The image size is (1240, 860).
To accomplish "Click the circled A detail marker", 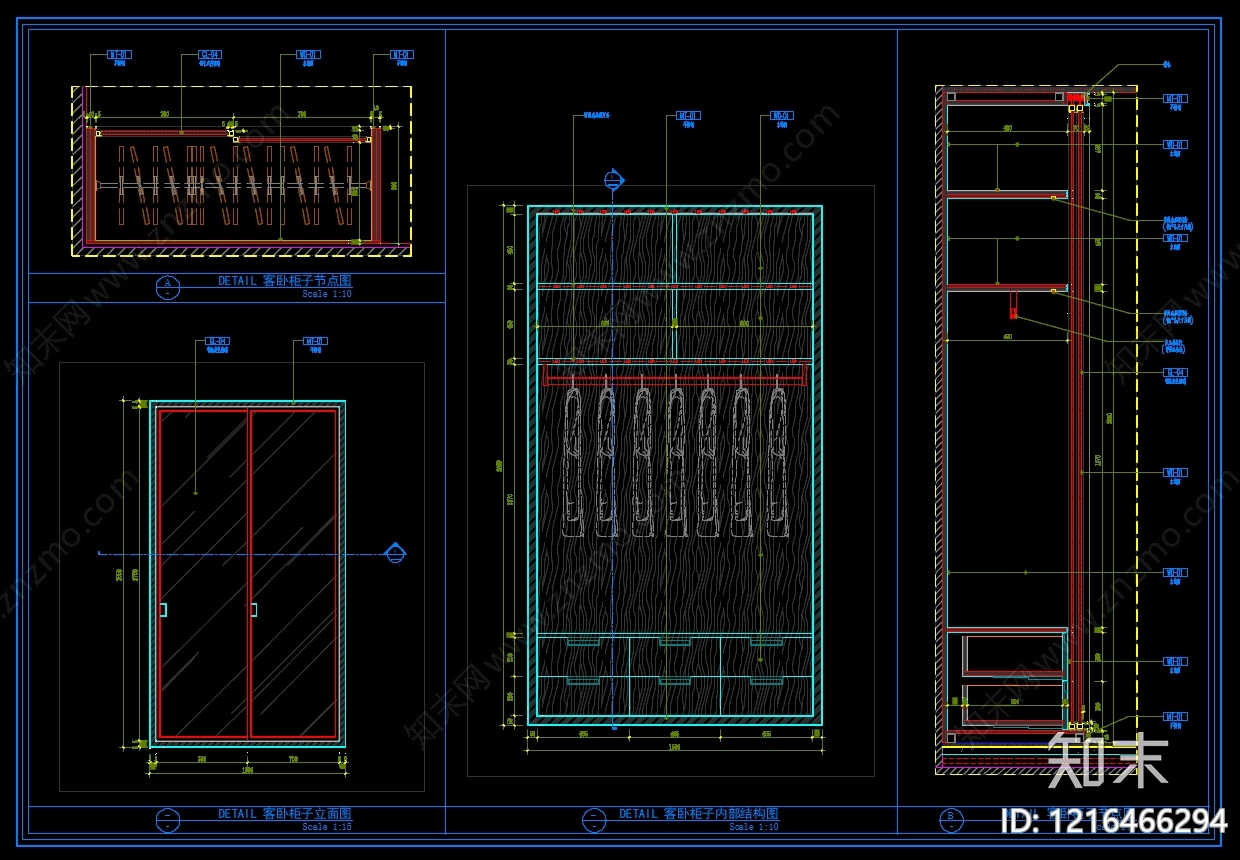I will tap(168, 287).
